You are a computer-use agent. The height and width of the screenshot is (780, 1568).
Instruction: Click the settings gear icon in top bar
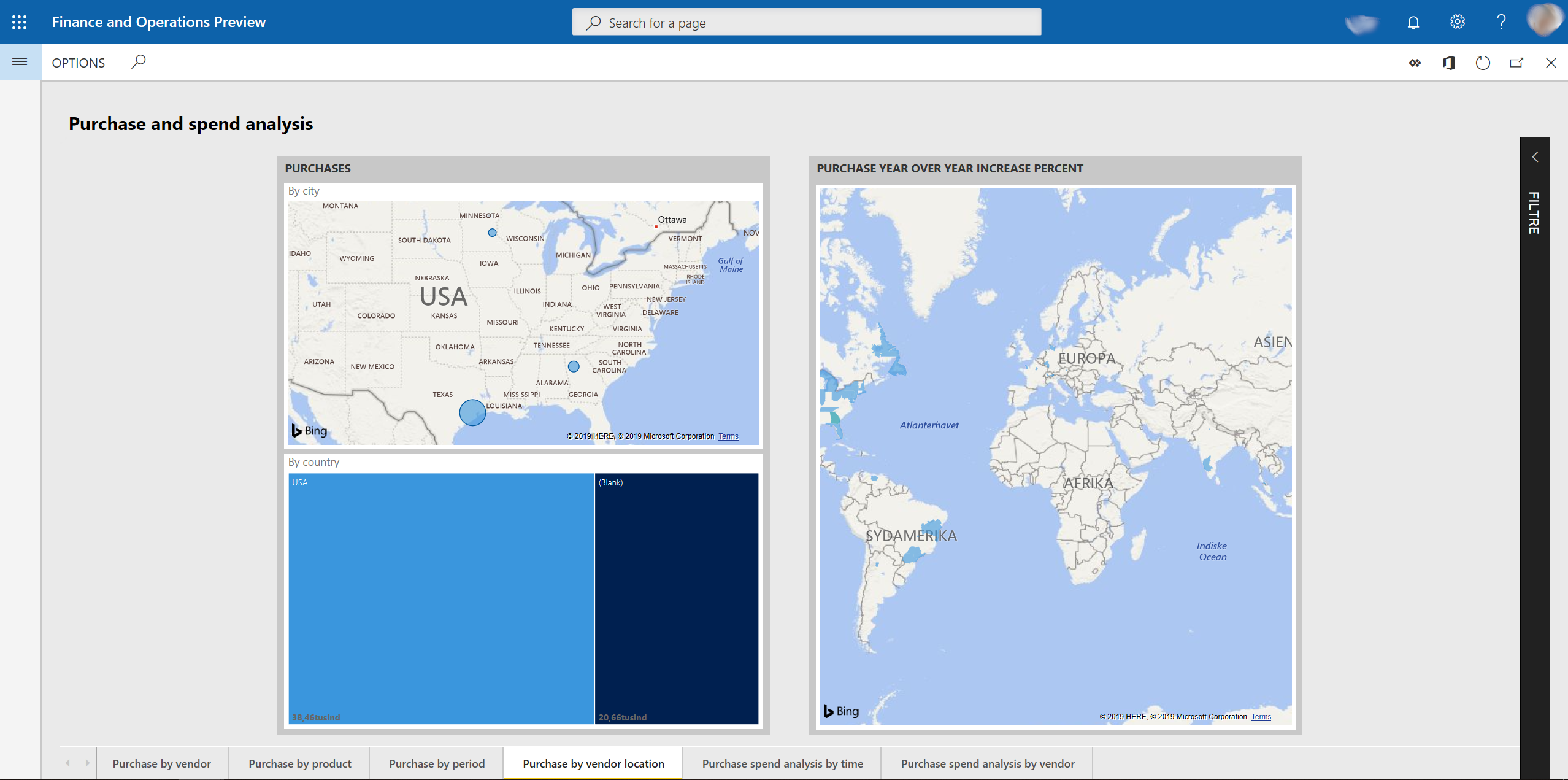1458,22
